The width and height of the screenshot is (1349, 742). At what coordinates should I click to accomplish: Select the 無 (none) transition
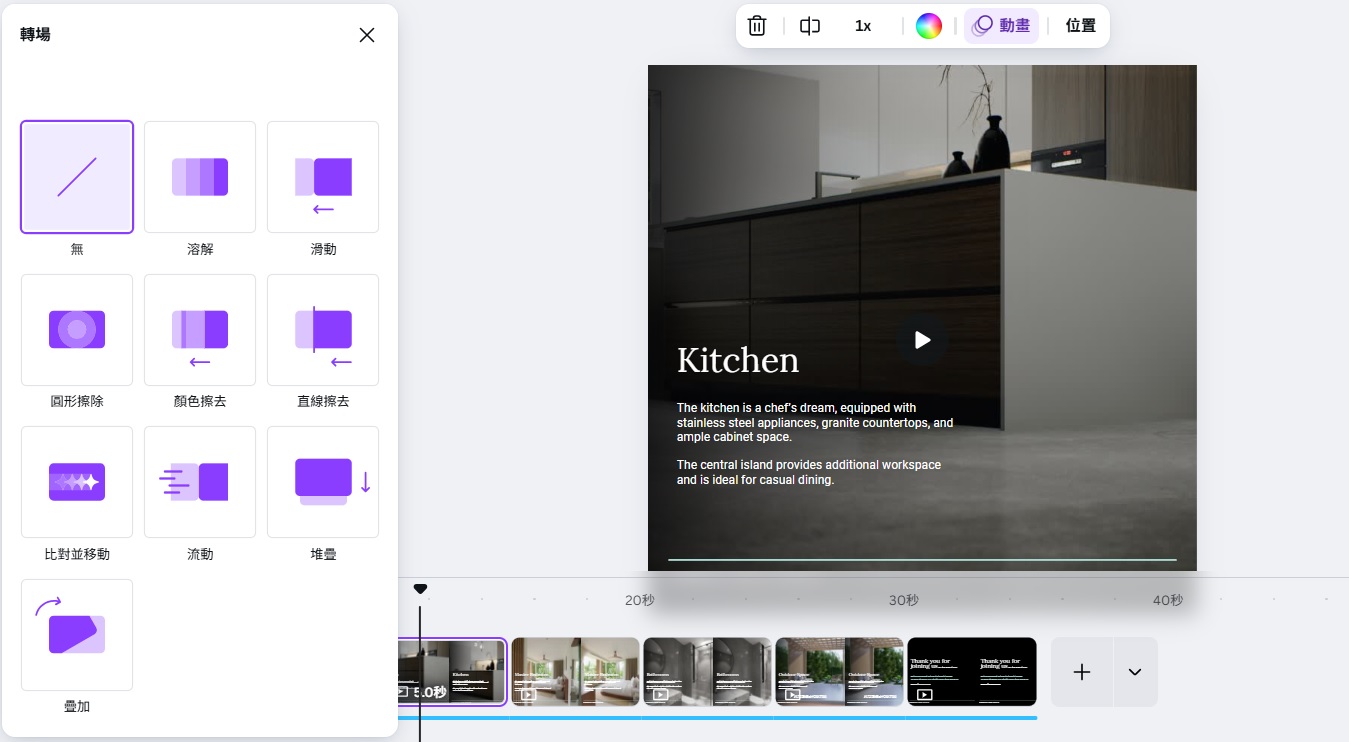pyautogui.click(x=77, y=177)
